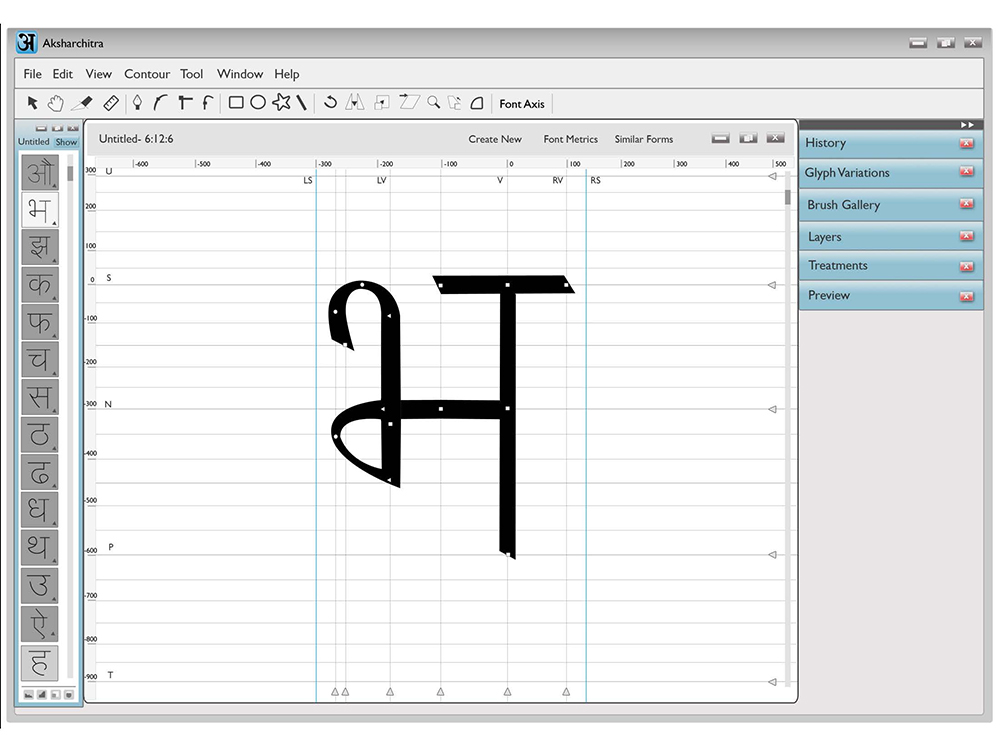
Task: Open the Tool menu
Action: coord(191,74)
